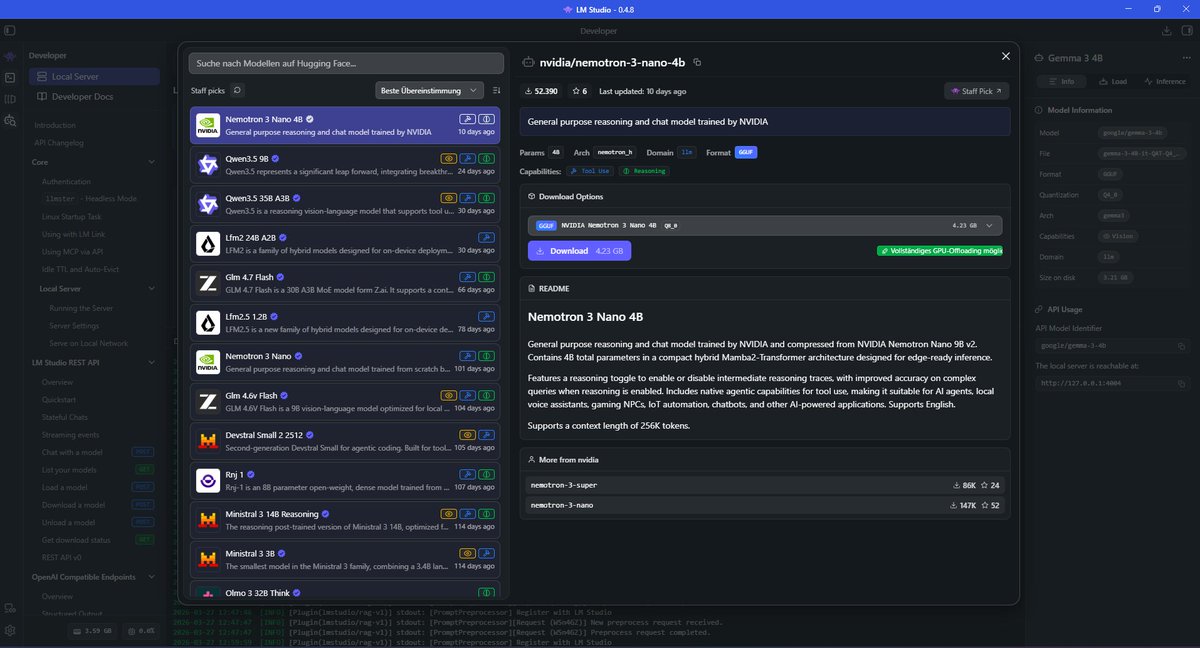Switch to the Inference tab
Viewport: 1200px width, 648px height.
tap(1163, 81)
